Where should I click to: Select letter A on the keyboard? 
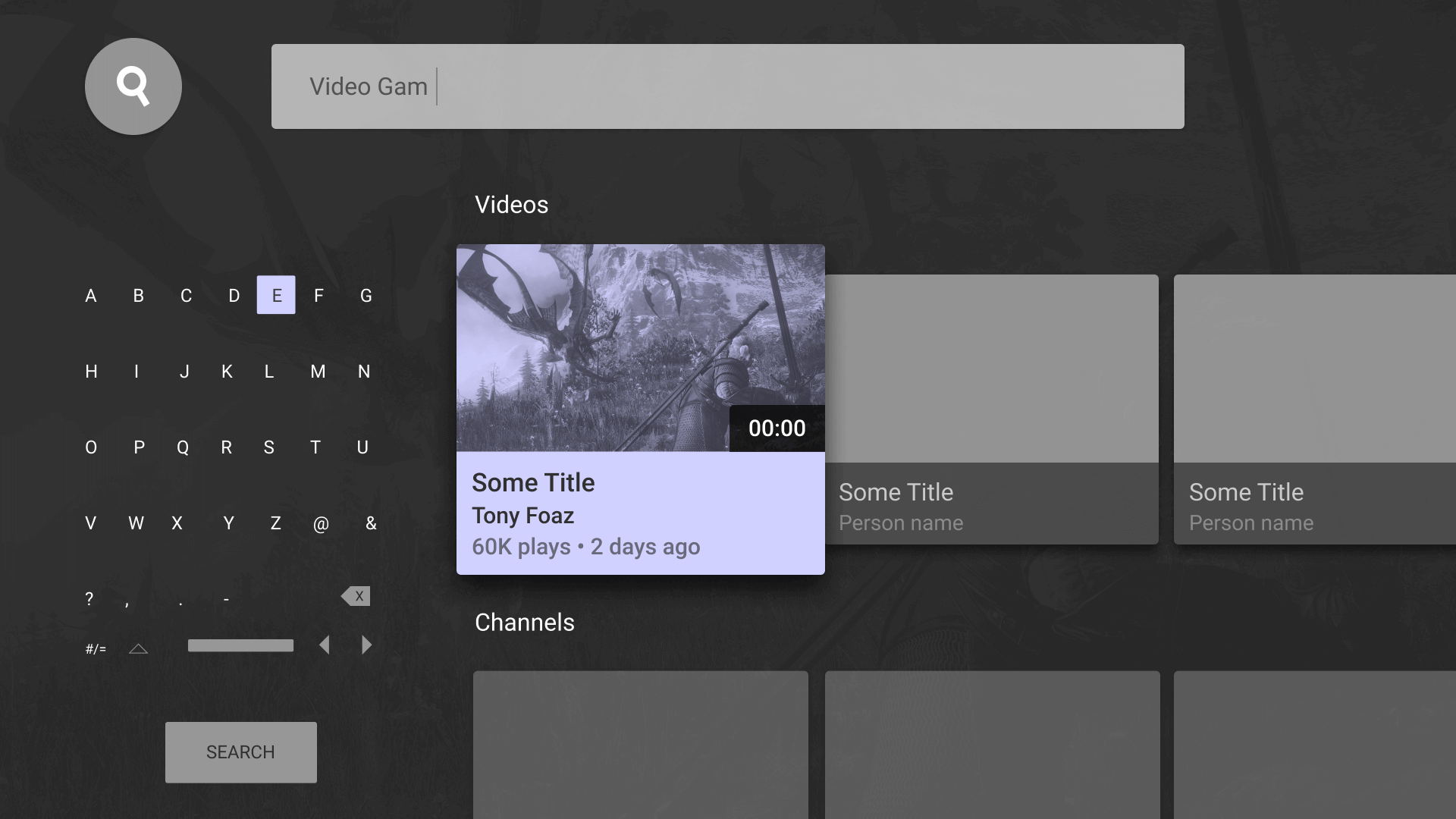pos(91,296)
